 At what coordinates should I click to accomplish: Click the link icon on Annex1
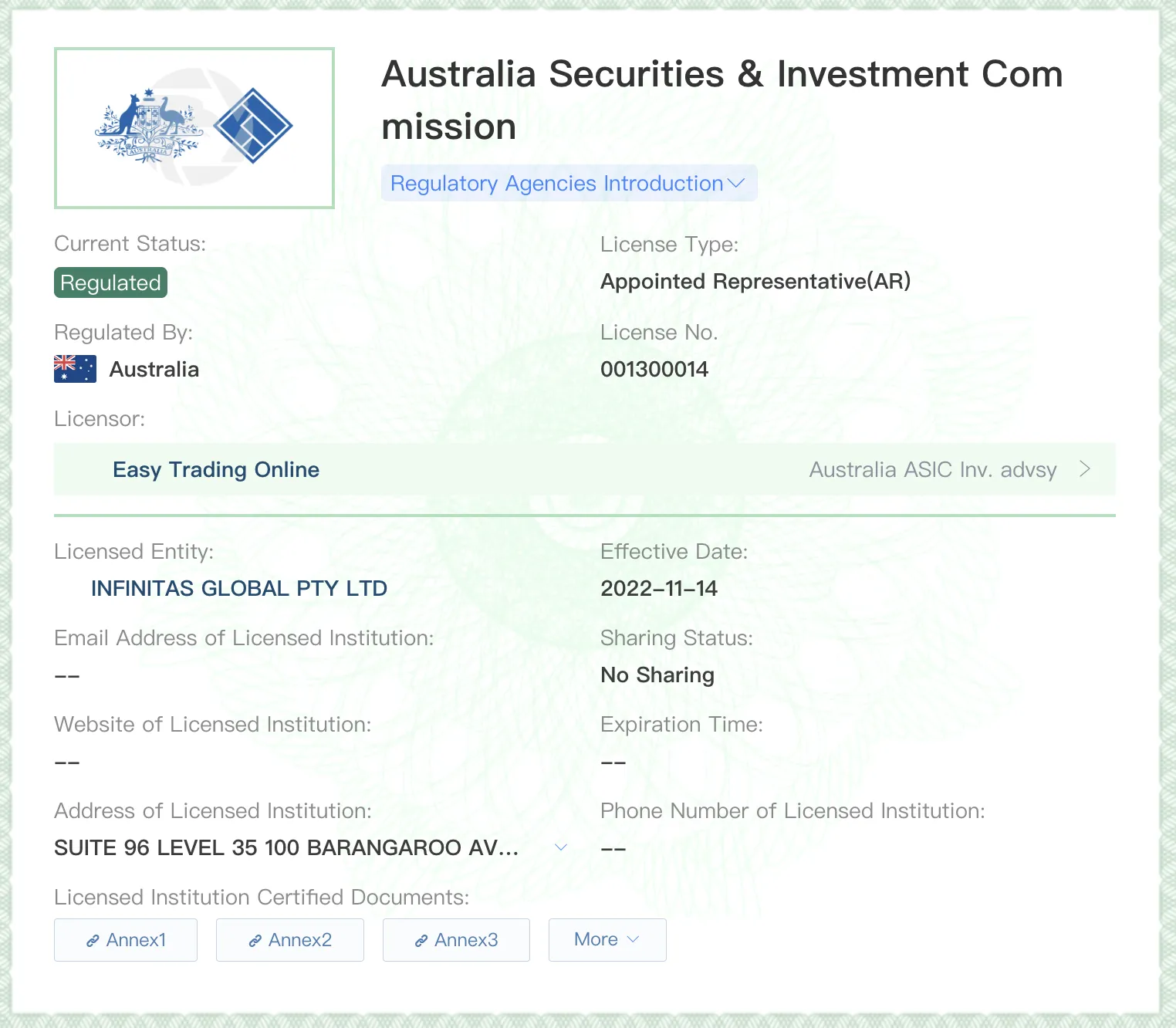pos(93,941)
